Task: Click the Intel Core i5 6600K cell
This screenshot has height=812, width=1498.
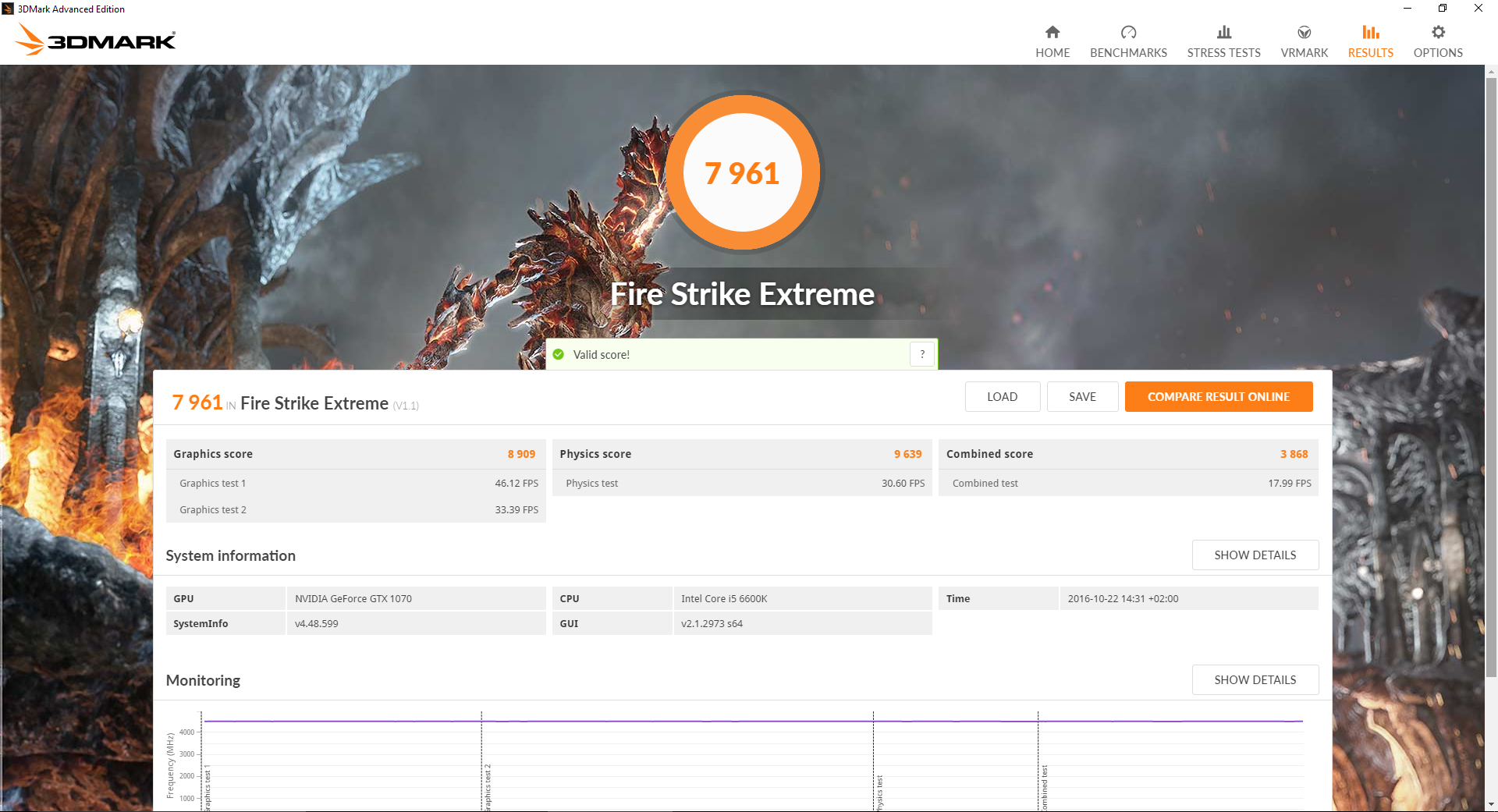Action: [803, 598]
